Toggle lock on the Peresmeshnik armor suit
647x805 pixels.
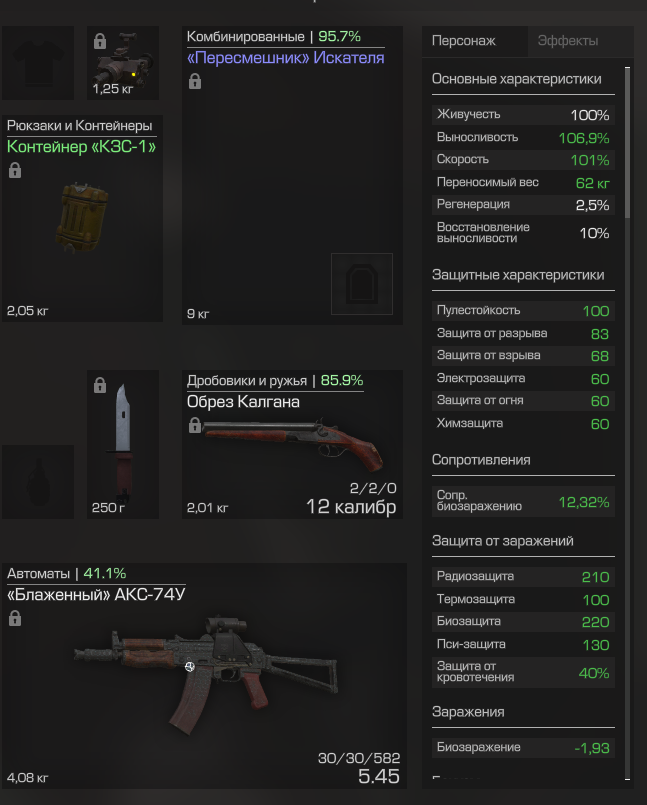pos(195,81)
